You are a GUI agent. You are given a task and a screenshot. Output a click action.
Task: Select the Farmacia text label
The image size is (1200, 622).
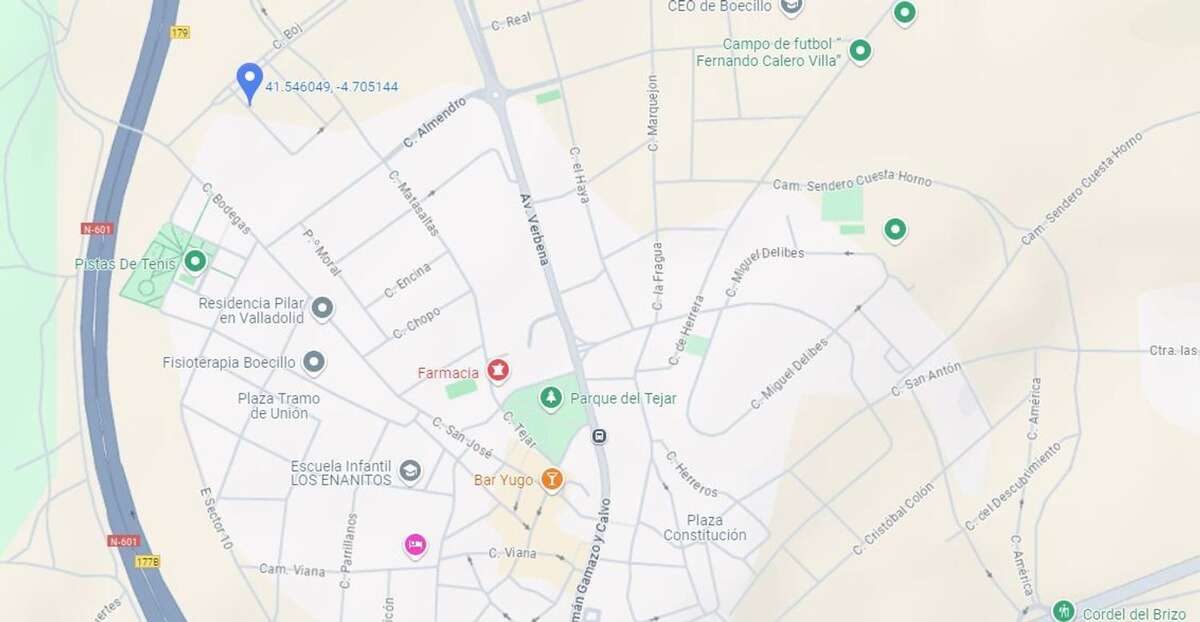448,373
